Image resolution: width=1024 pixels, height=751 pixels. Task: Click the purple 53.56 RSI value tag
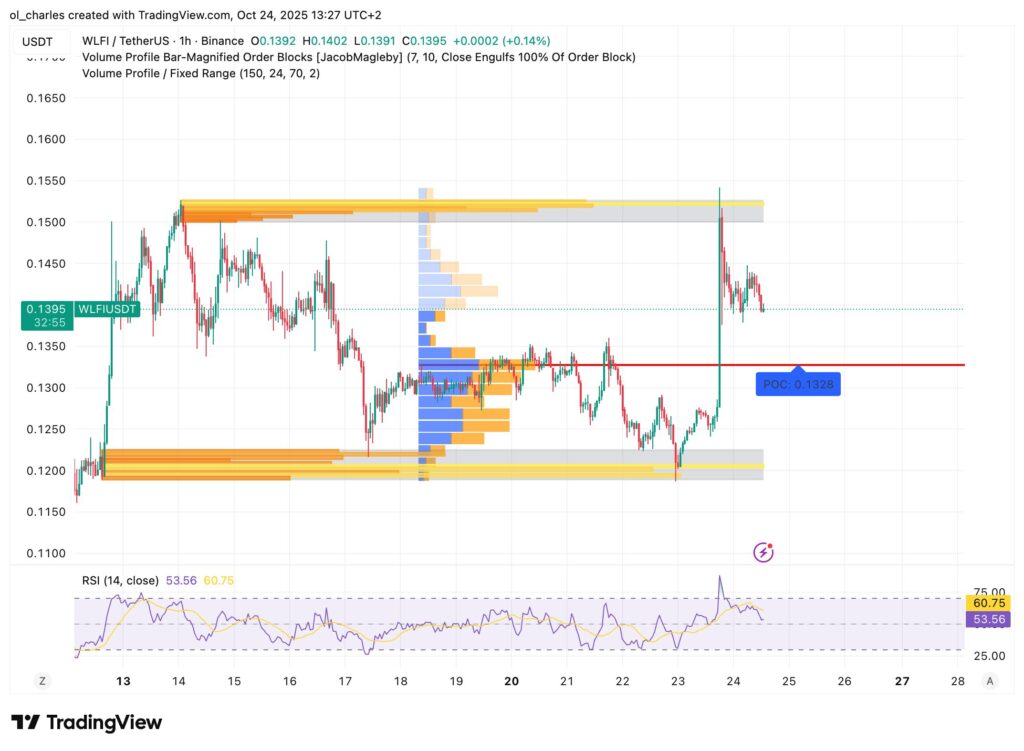[988, 620]
